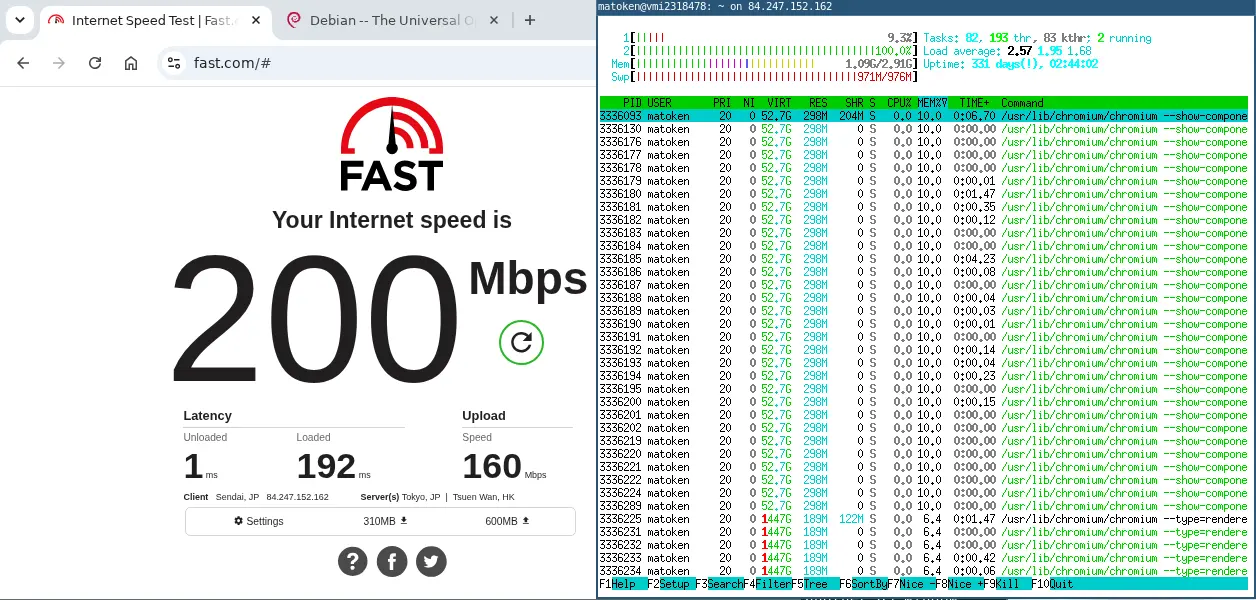Sort htop by RES column header
Viewport: 1256px width, 600px height.
pyautogui.click(x=818, y=103)
